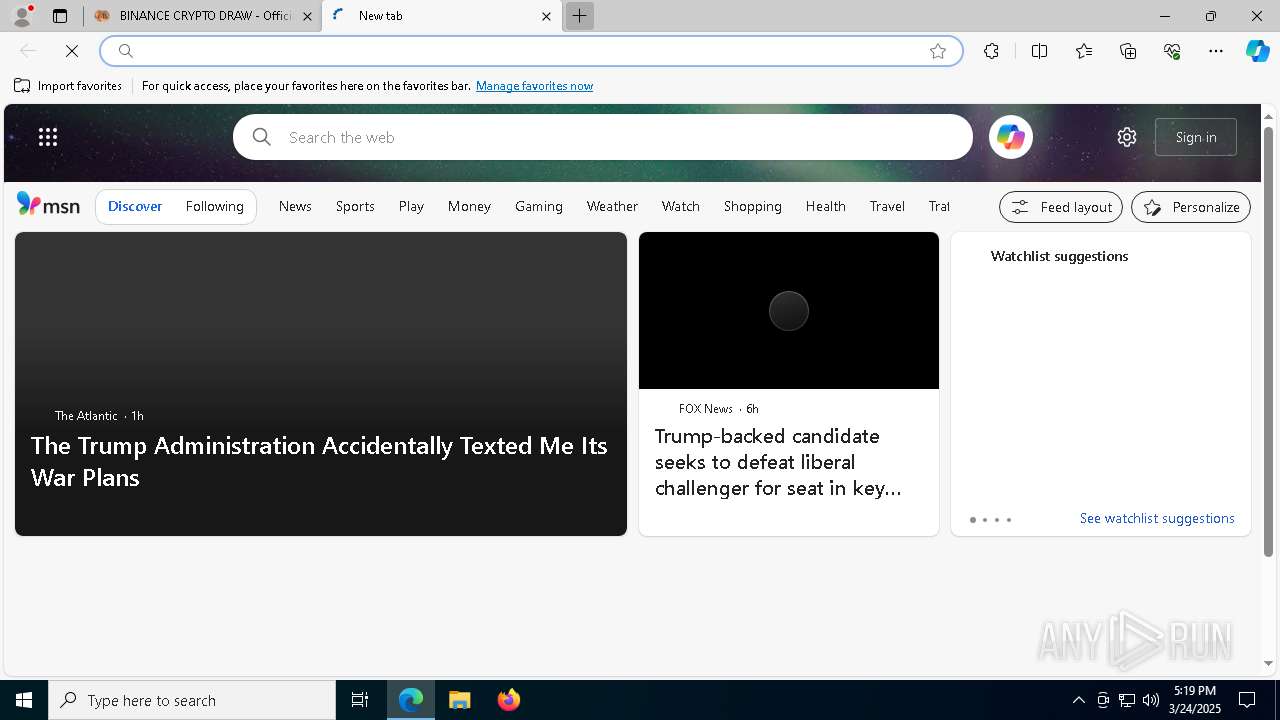The width and height of the screenshot is (1280, 720).
Task: Open page settings gear
Action: (1127, 137)
